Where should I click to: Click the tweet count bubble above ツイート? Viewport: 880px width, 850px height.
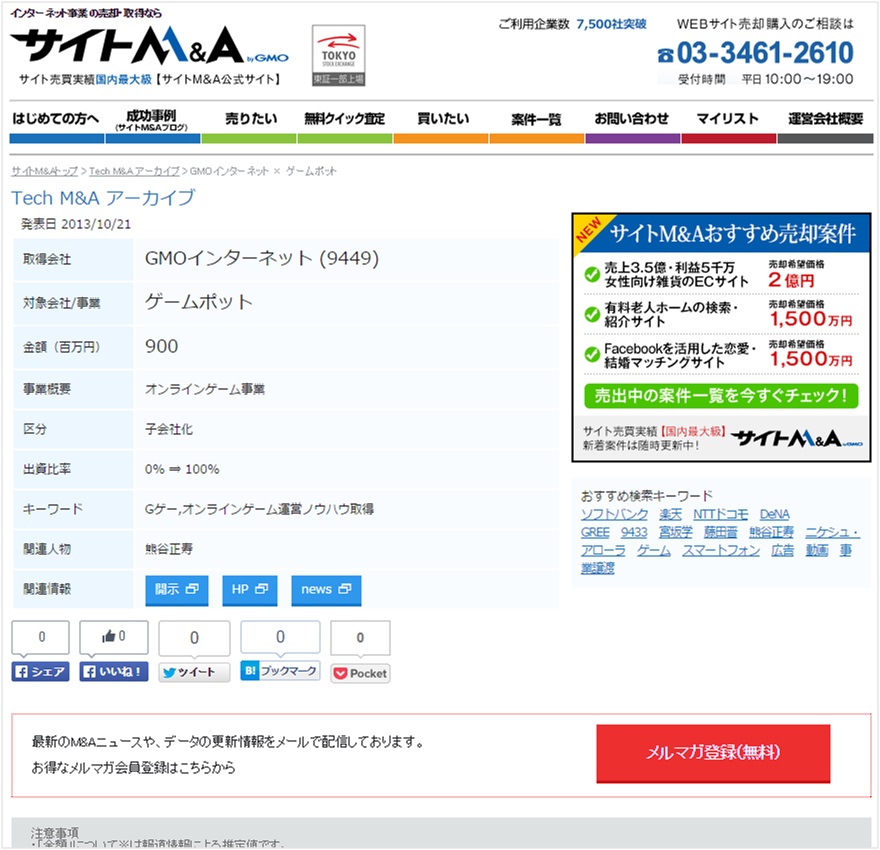pos(194,638)
